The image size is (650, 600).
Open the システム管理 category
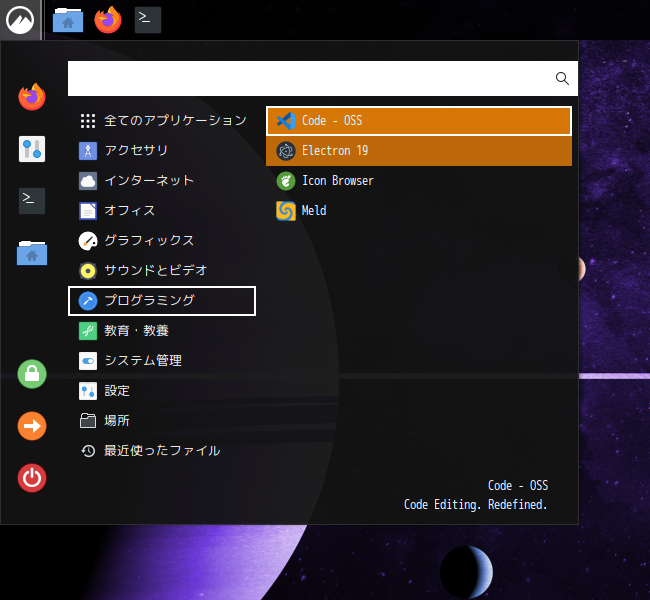[162, 361]
